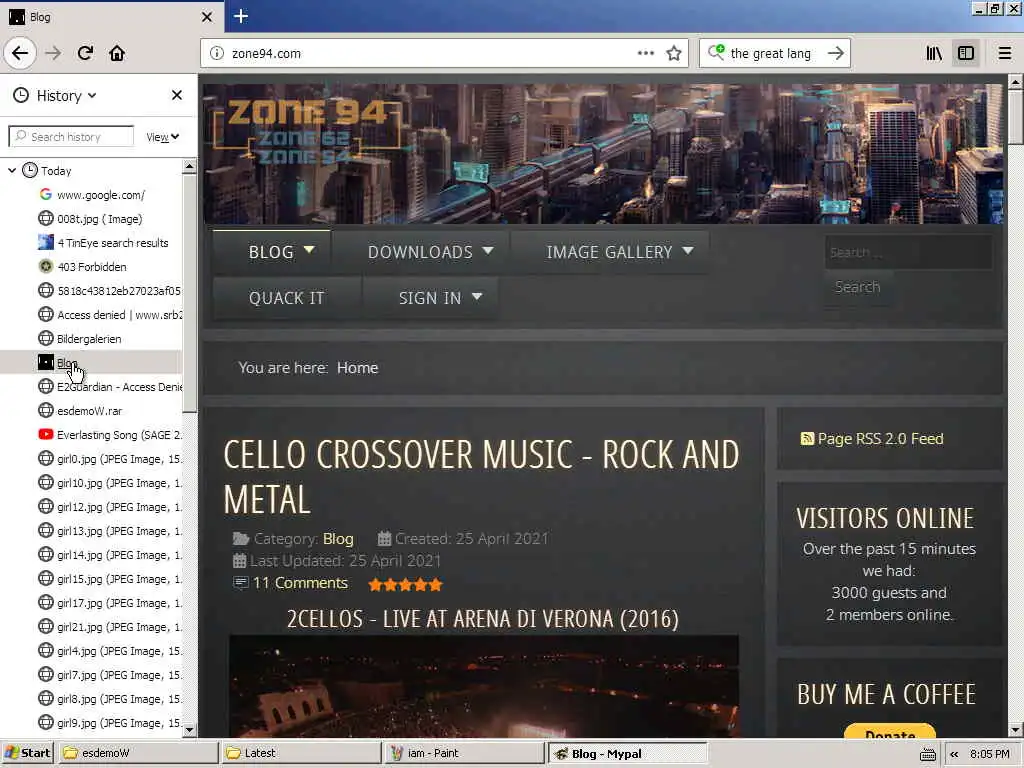Open the browser home page
Screen dimensions: 1024x768
point(117,53)
